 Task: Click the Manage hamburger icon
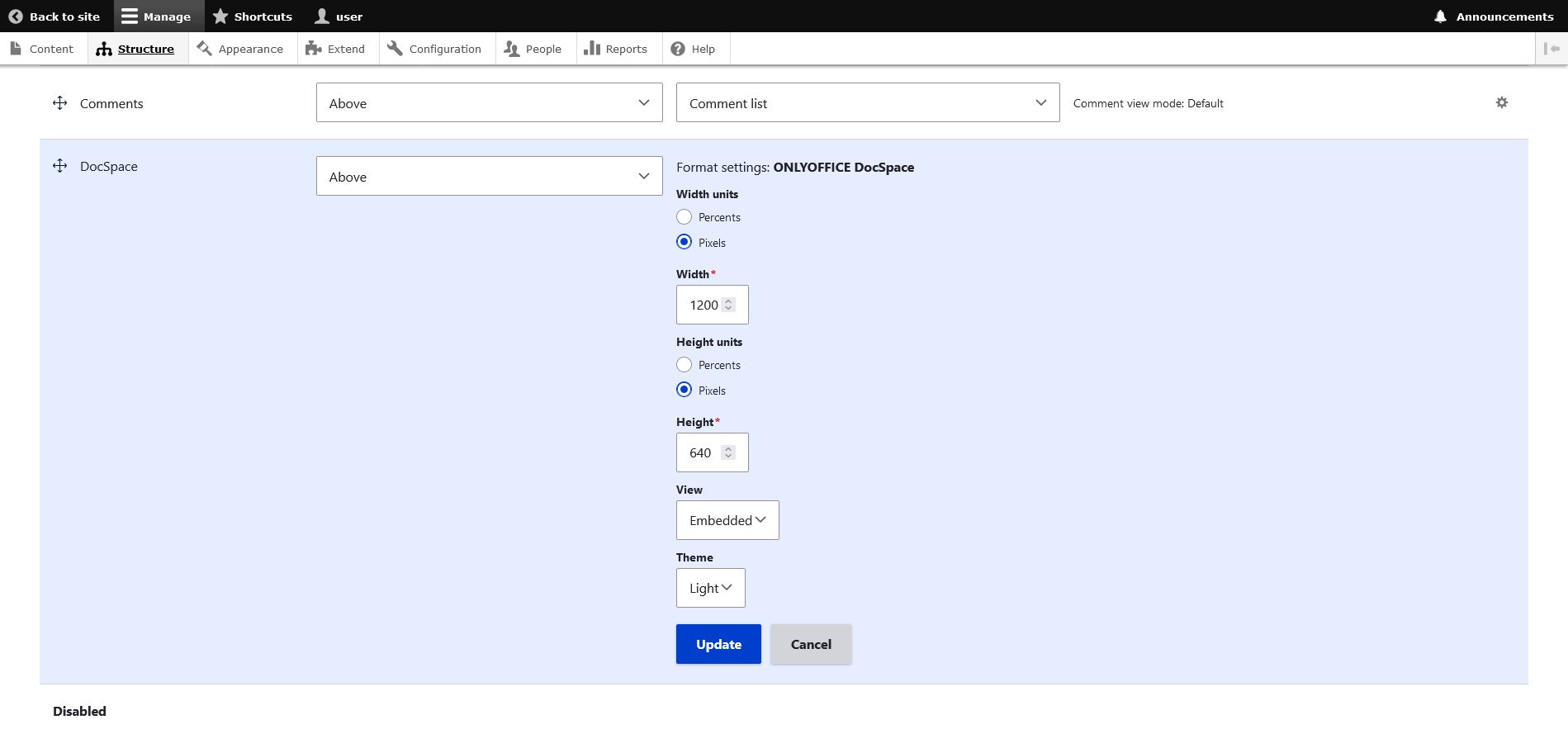(130, 17)
